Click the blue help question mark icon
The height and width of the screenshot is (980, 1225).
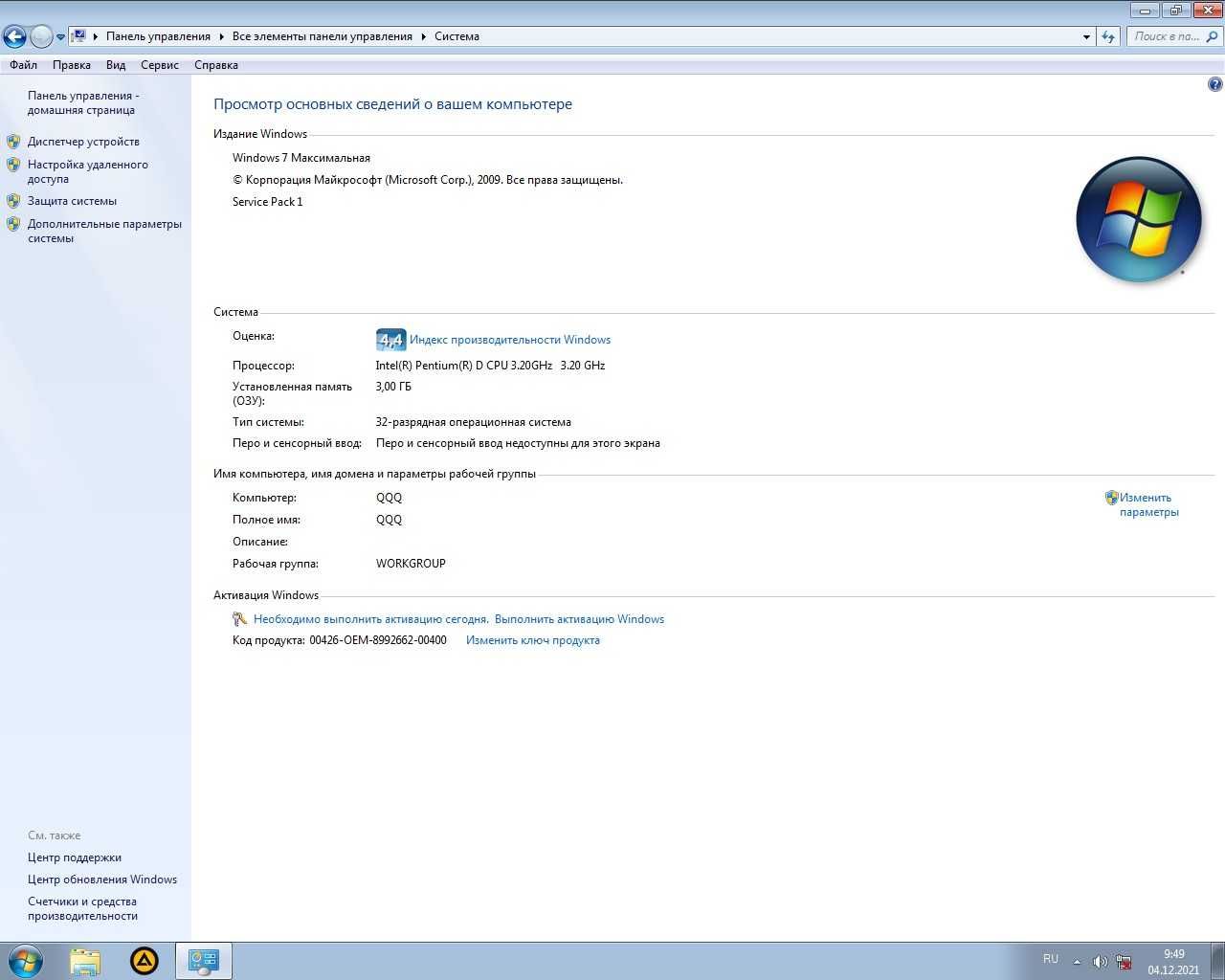click(x=1214, y=84)
